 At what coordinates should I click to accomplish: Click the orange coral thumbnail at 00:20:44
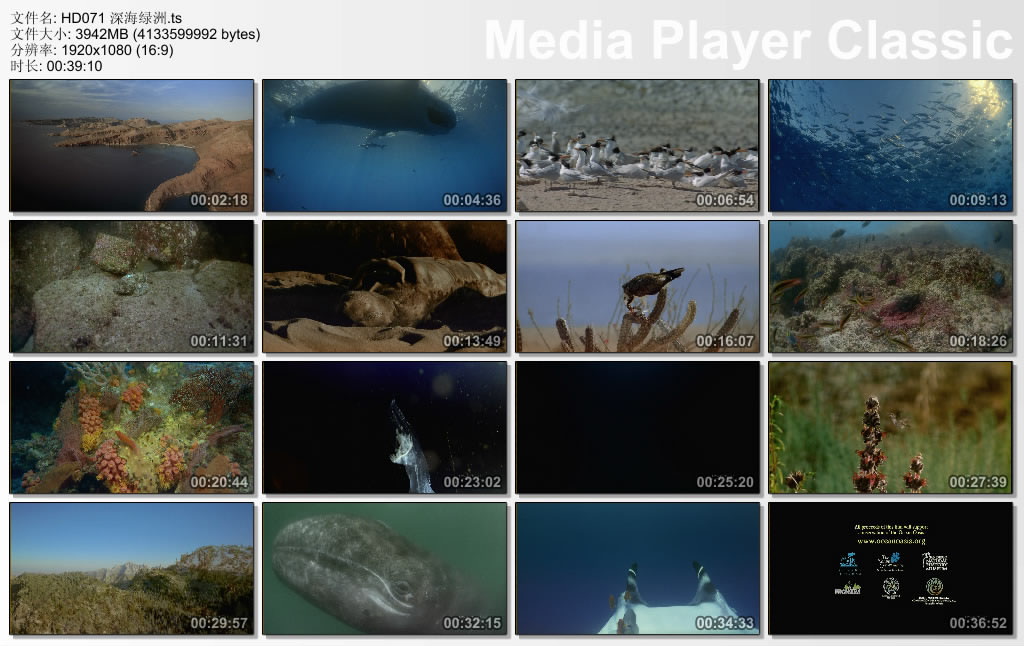pyautogui.click(x=131, y=428)
